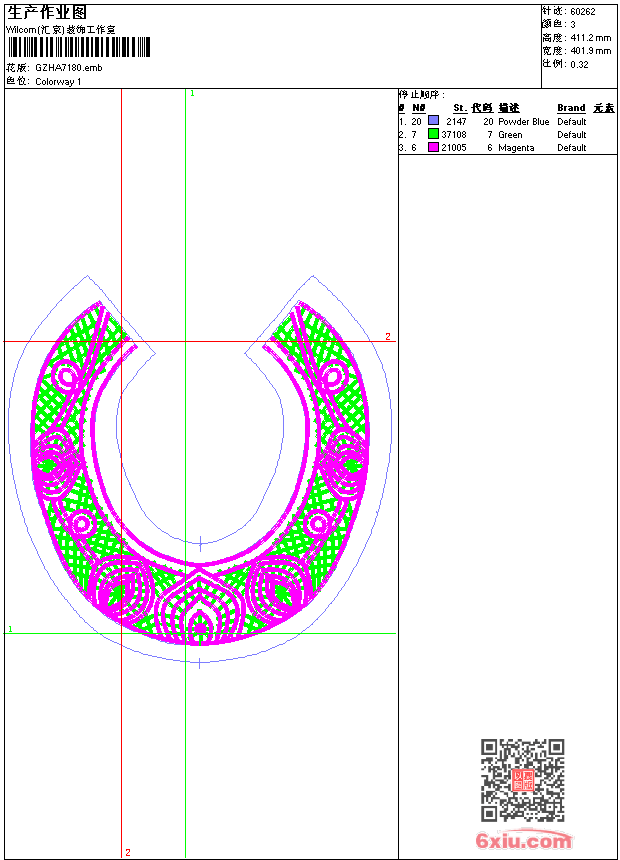Select the 'Powder Blue' description text
The width and height of the screenshot is (620, 860).
tap(523, 122)
